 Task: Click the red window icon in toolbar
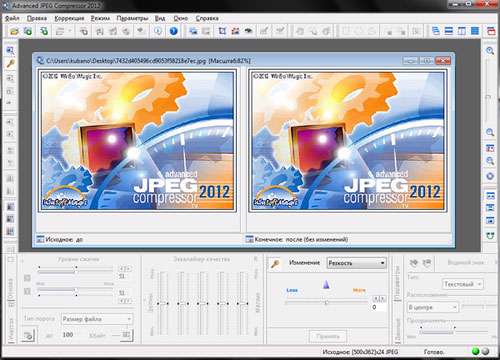point(491,31)
